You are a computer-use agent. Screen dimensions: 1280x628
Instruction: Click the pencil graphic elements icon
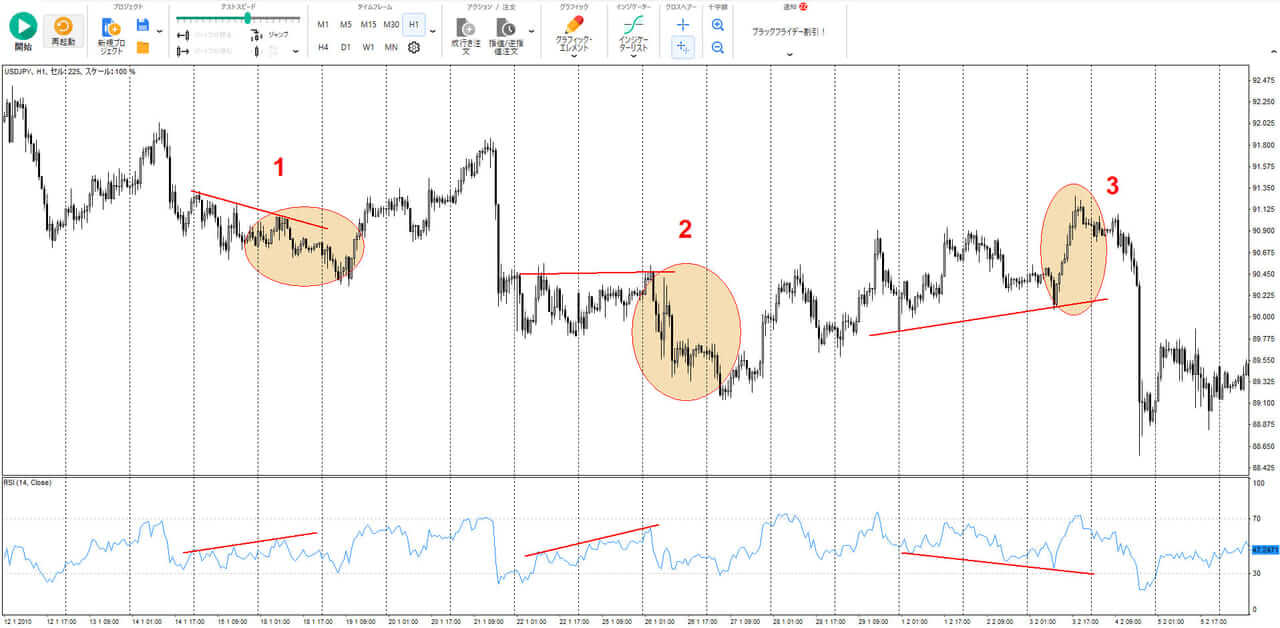[x=574, y=32]
